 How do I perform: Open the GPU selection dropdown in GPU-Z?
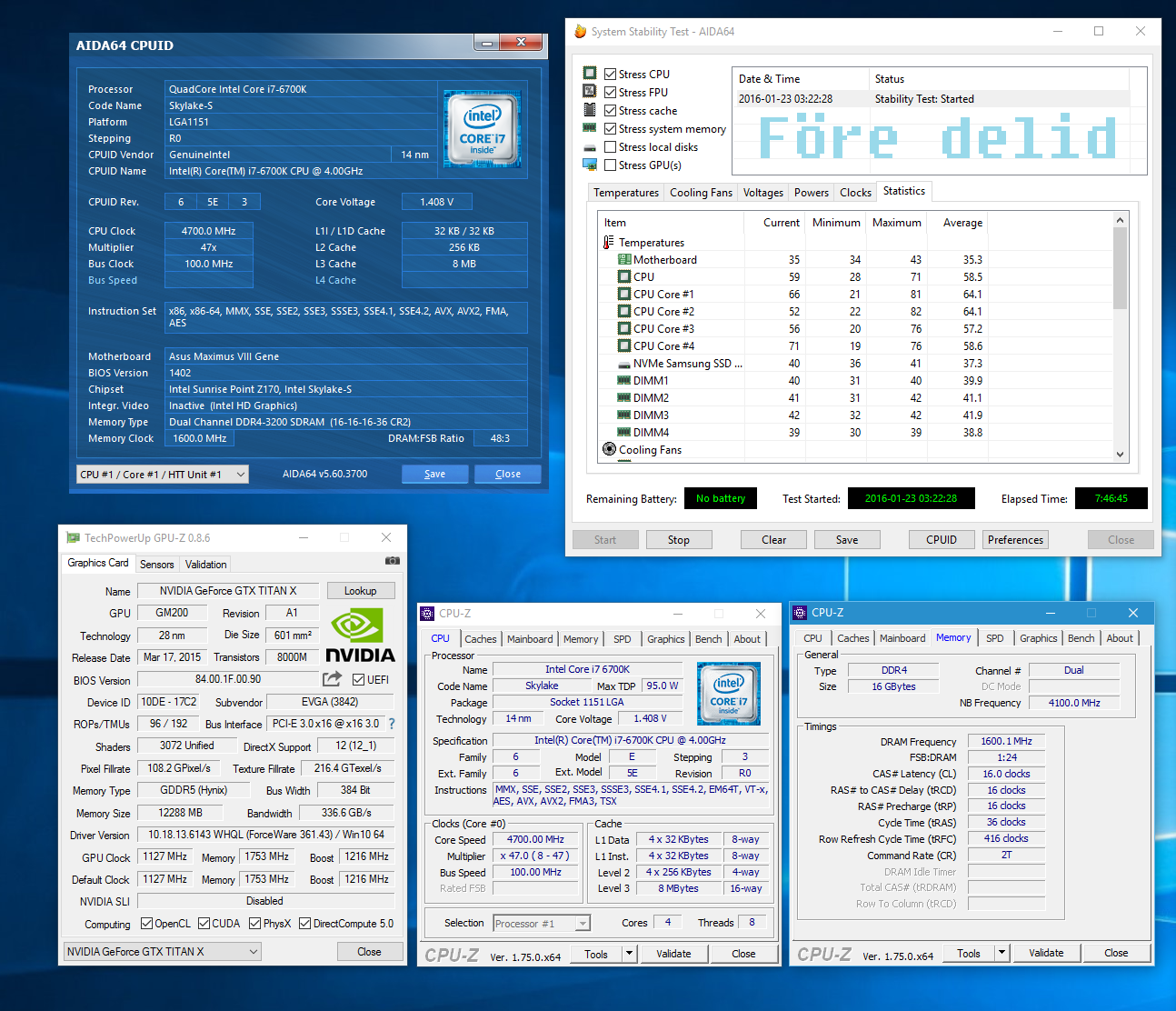(x=163, y=952)
